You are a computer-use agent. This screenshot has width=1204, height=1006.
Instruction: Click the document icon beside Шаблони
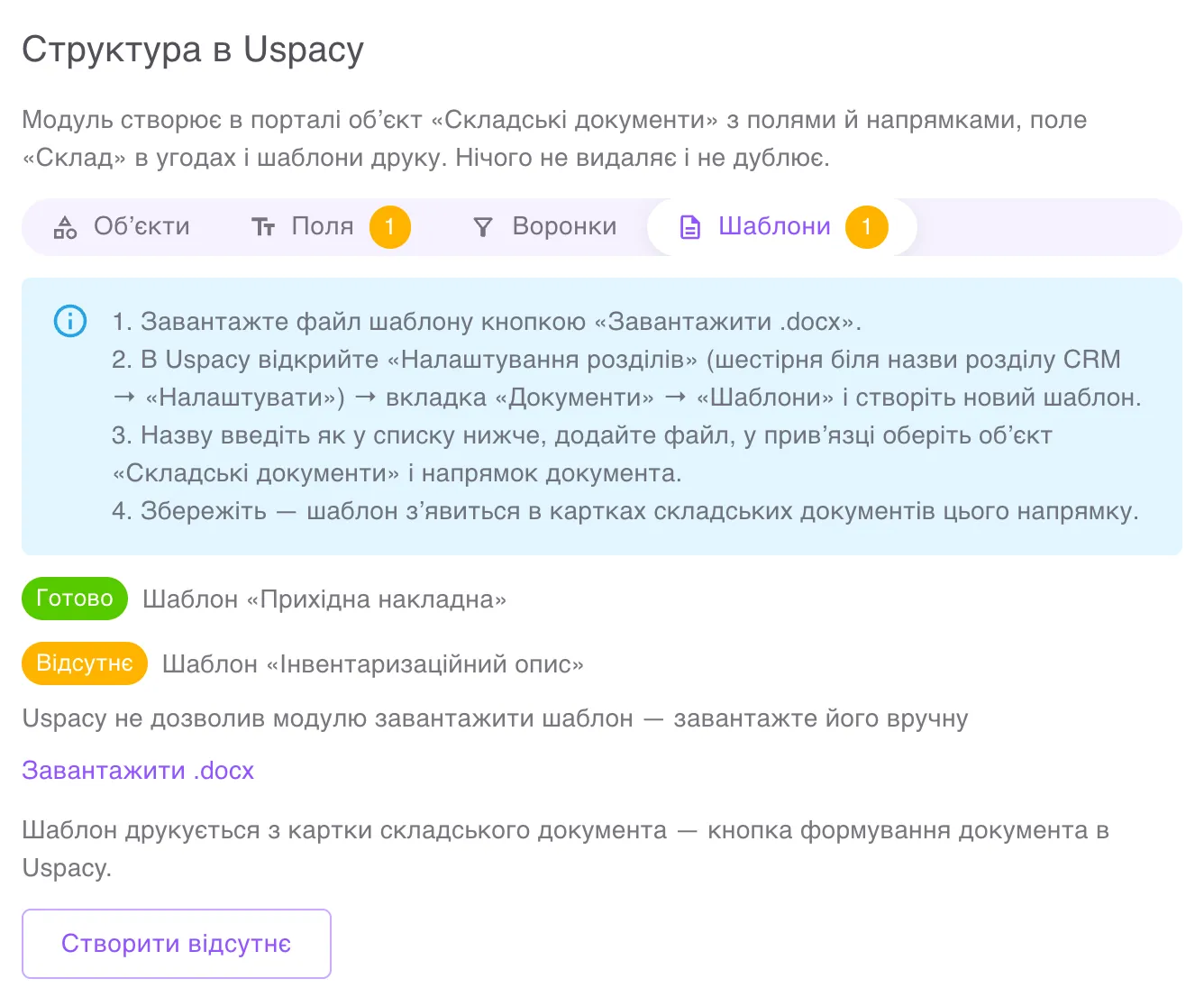click(x=689, y=227)
